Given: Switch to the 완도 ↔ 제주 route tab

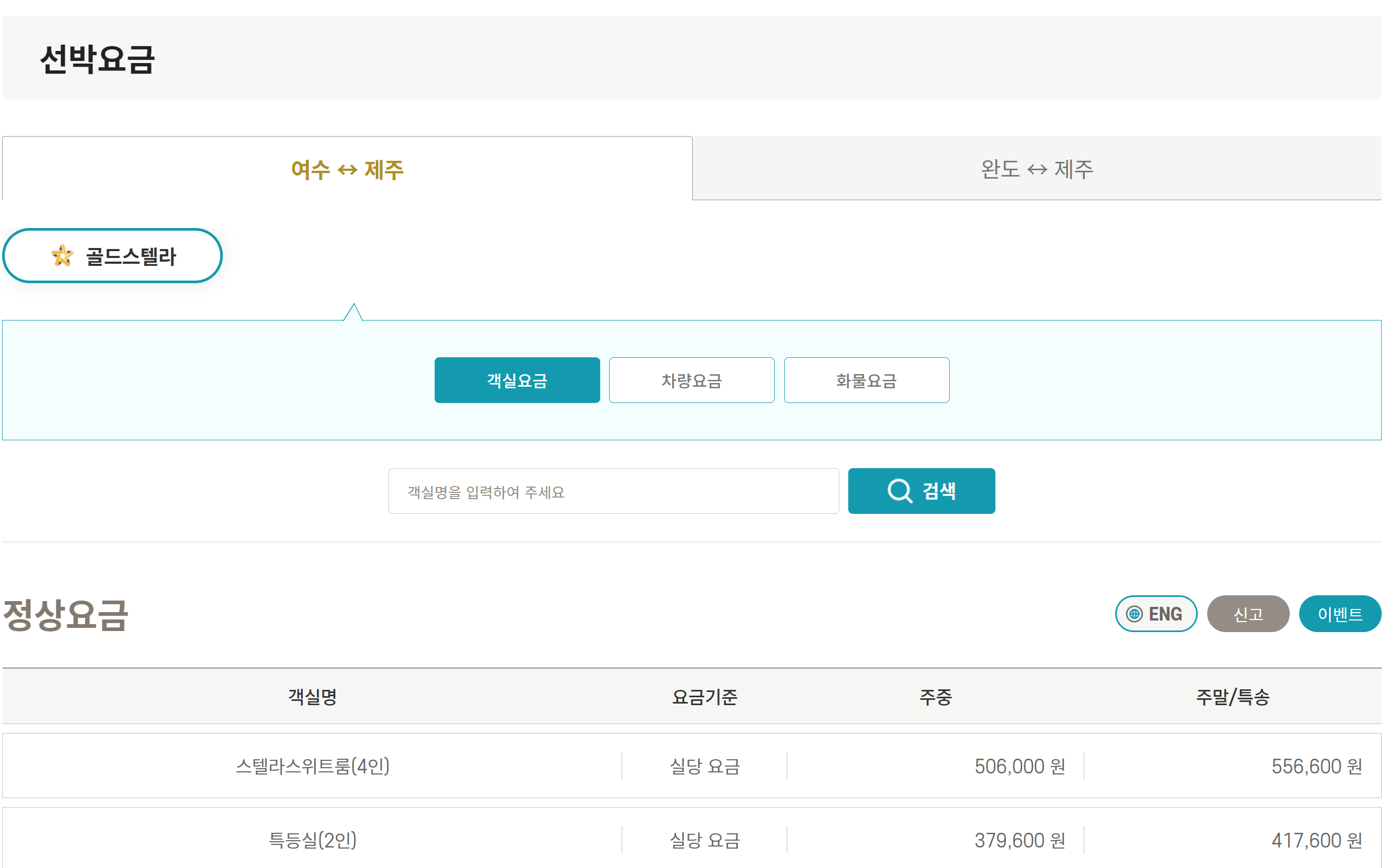Looking at the screenshot, I should [x=1037, y=169].
